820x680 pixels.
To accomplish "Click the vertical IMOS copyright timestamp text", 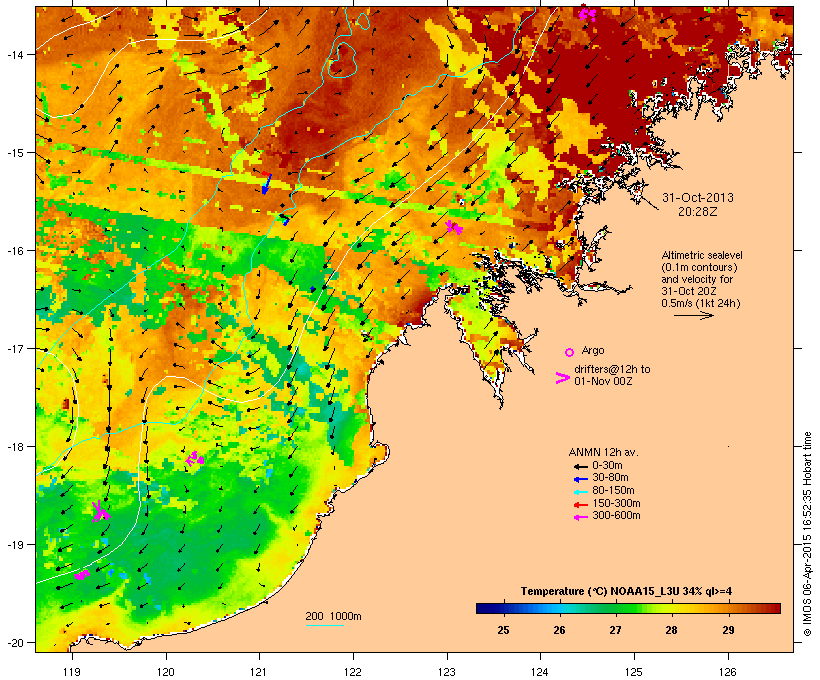I will coord(807,534).
